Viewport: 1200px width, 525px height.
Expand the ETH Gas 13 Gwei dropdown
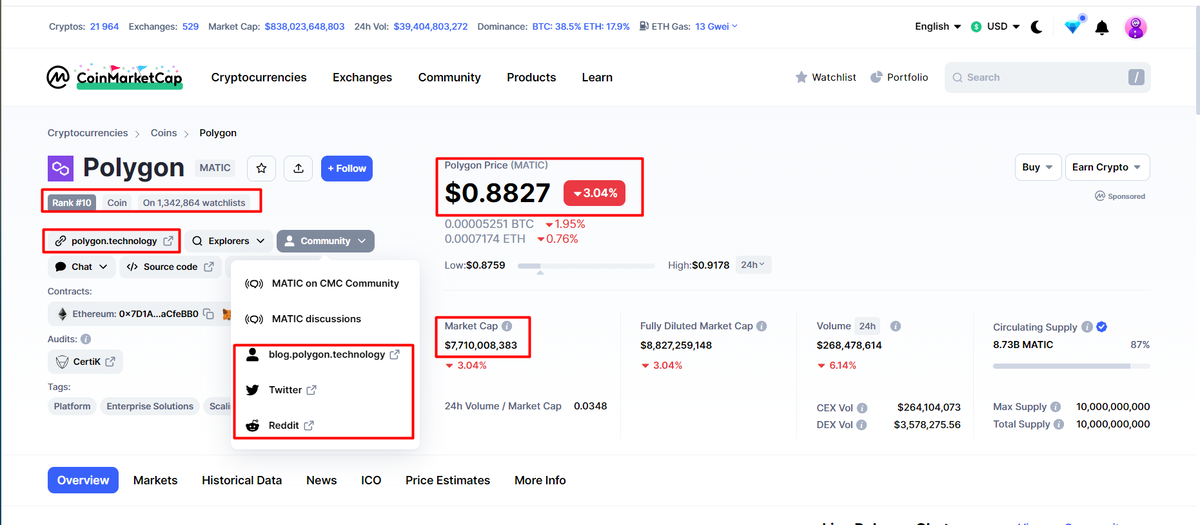click(716, 27)
